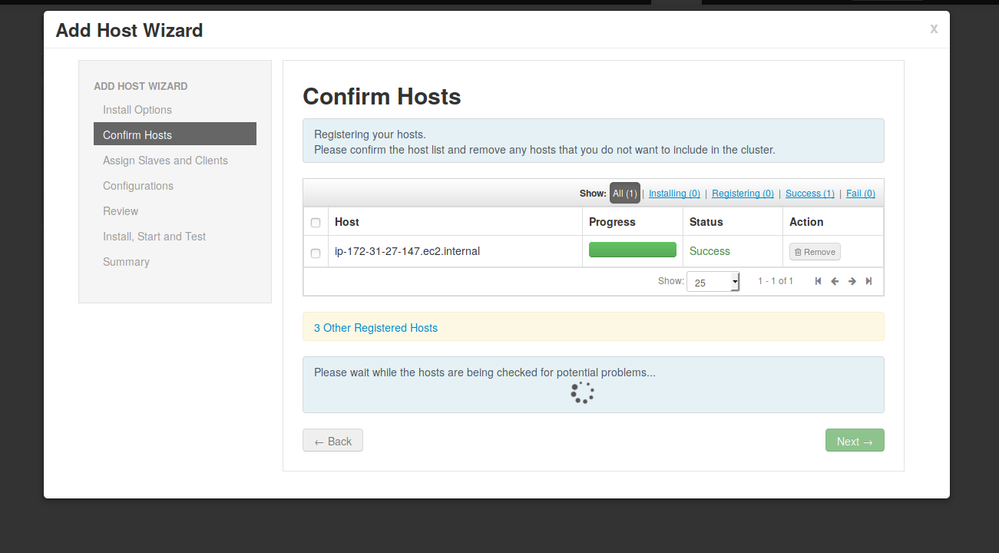Select Install Options wizard step

coord(137,110)
